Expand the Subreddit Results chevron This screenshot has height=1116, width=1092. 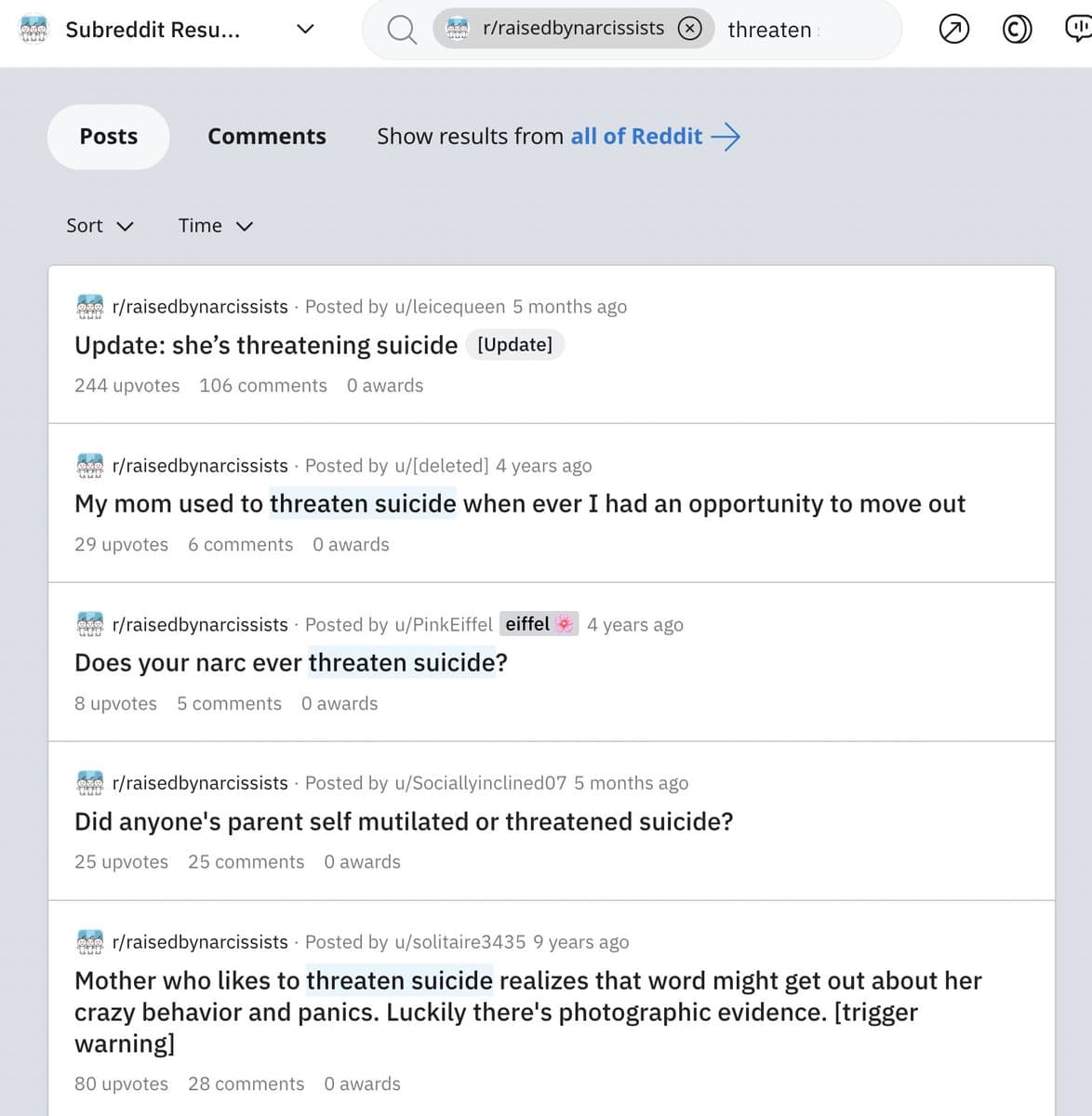click(x=304, y=29)
